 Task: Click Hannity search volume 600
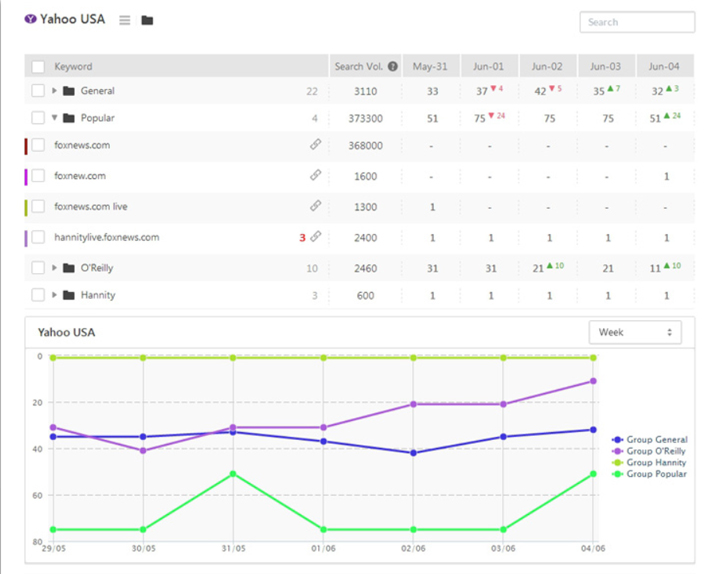tap(366, 296)
